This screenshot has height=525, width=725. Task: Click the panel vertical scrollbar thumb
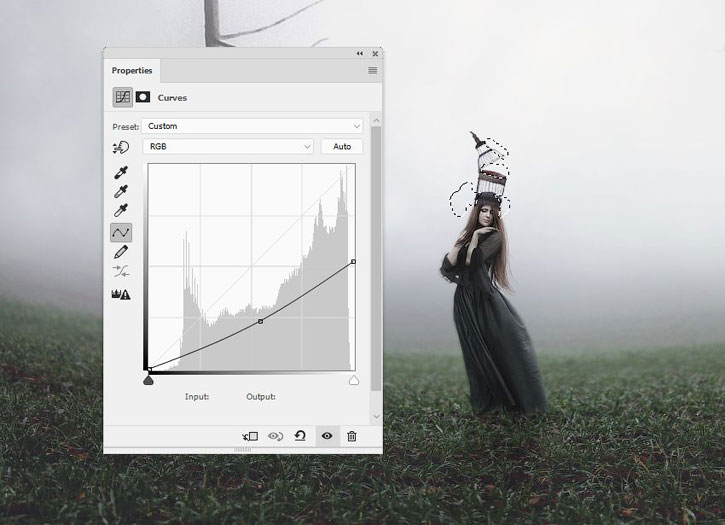[x=376, y=259]
